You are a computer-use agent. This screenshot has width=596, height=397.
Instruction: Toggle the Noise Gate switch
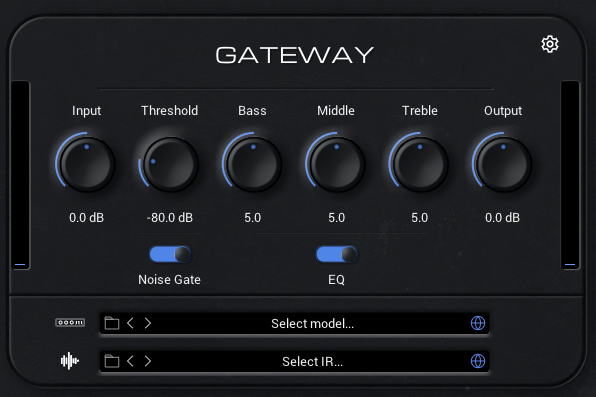click(170, 254)
